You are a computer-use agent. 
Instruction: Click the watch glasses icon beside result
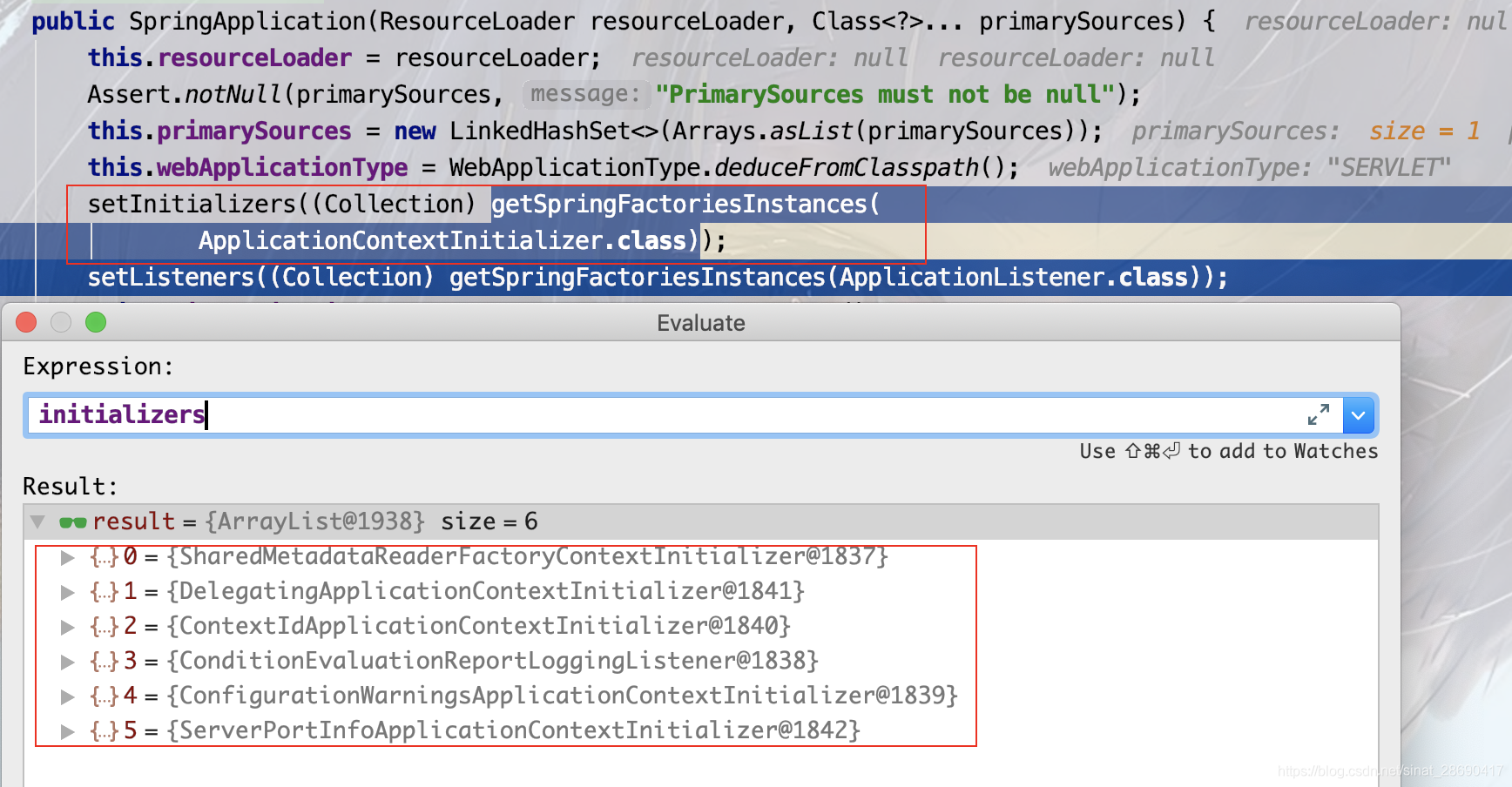[x=72, y=522]
